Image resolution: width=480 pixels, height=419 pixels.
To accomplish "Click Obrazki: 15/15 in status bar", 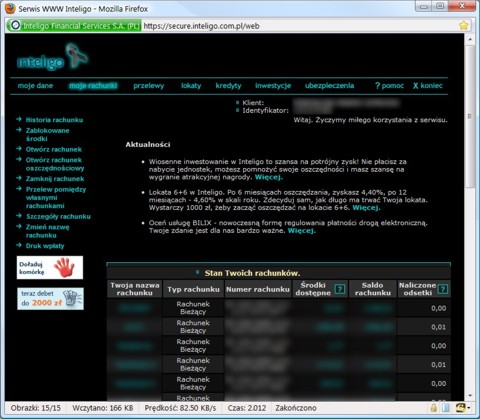I will point(36,408).
